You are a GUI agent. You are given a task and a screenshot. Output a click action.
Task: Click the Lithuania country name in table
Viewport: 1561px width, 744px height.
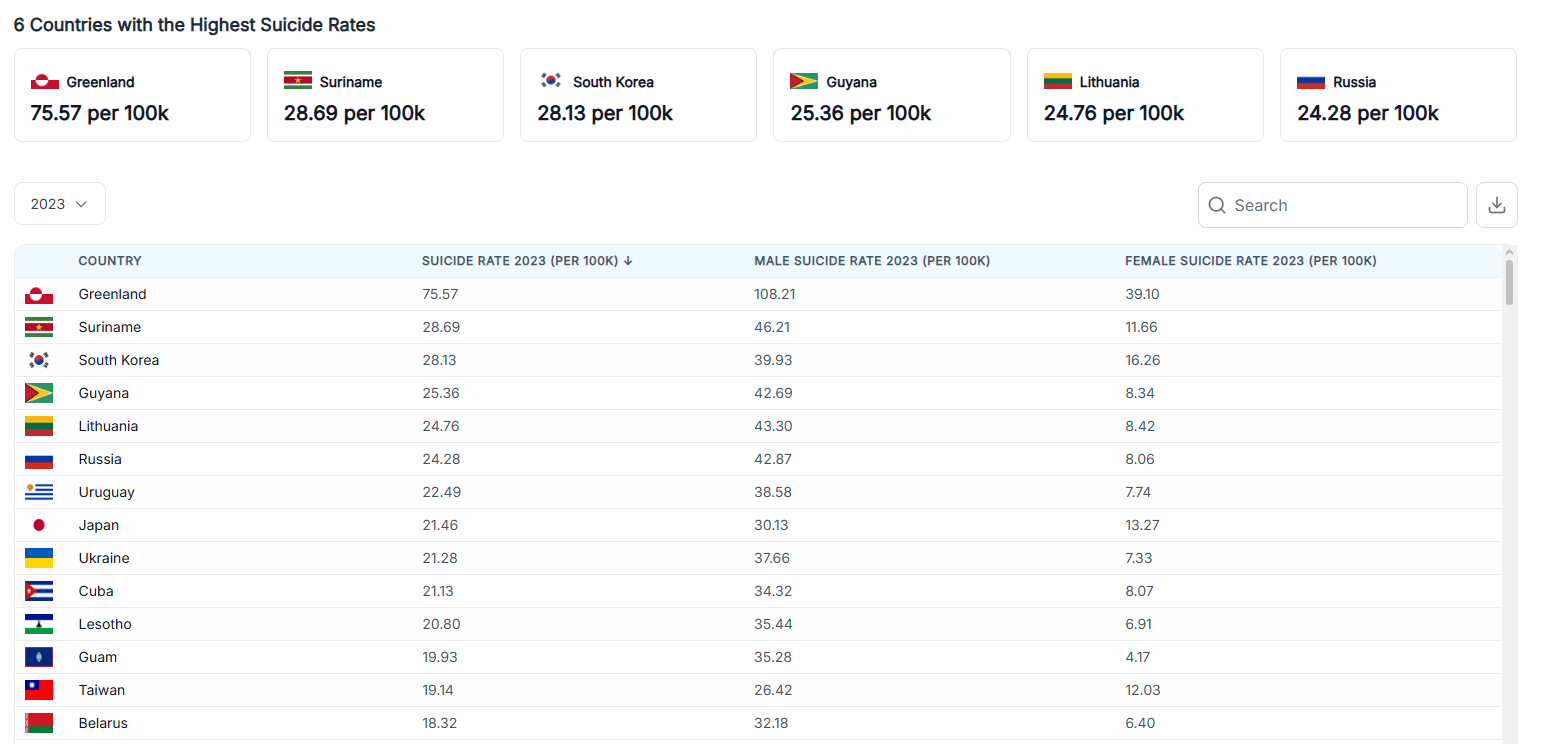pyautogui.click(x=108, y=426)
